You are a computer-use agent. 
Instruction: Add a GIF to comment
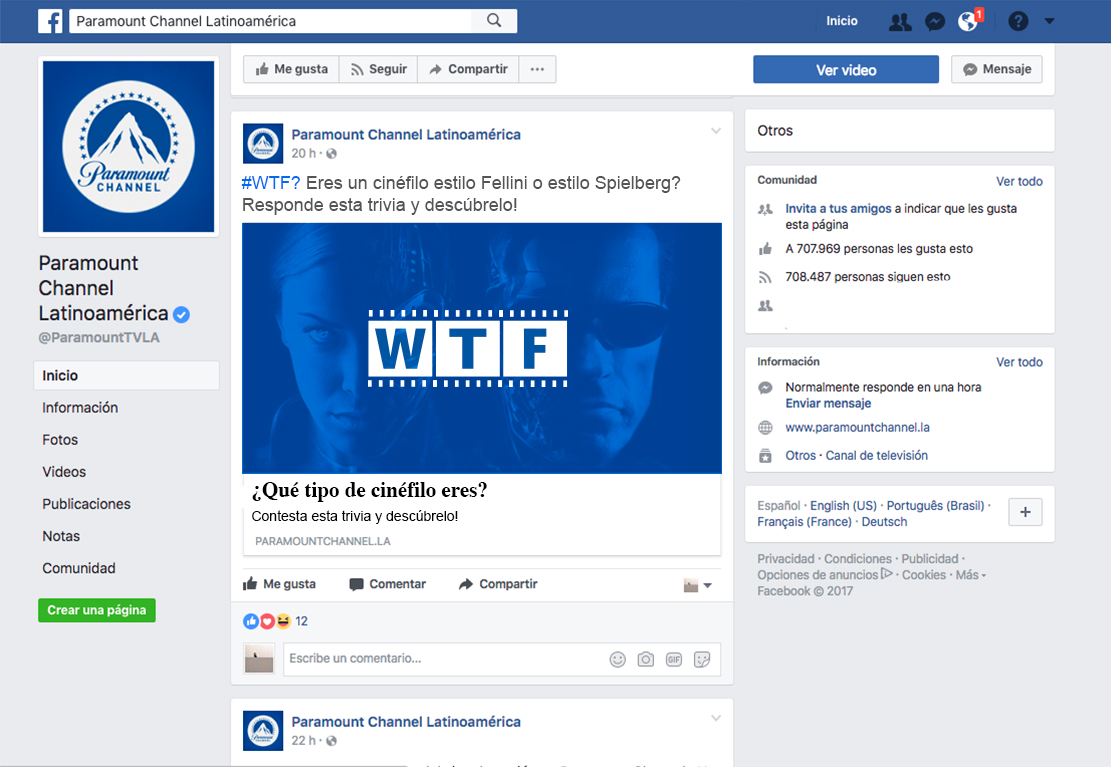(674, 659)
